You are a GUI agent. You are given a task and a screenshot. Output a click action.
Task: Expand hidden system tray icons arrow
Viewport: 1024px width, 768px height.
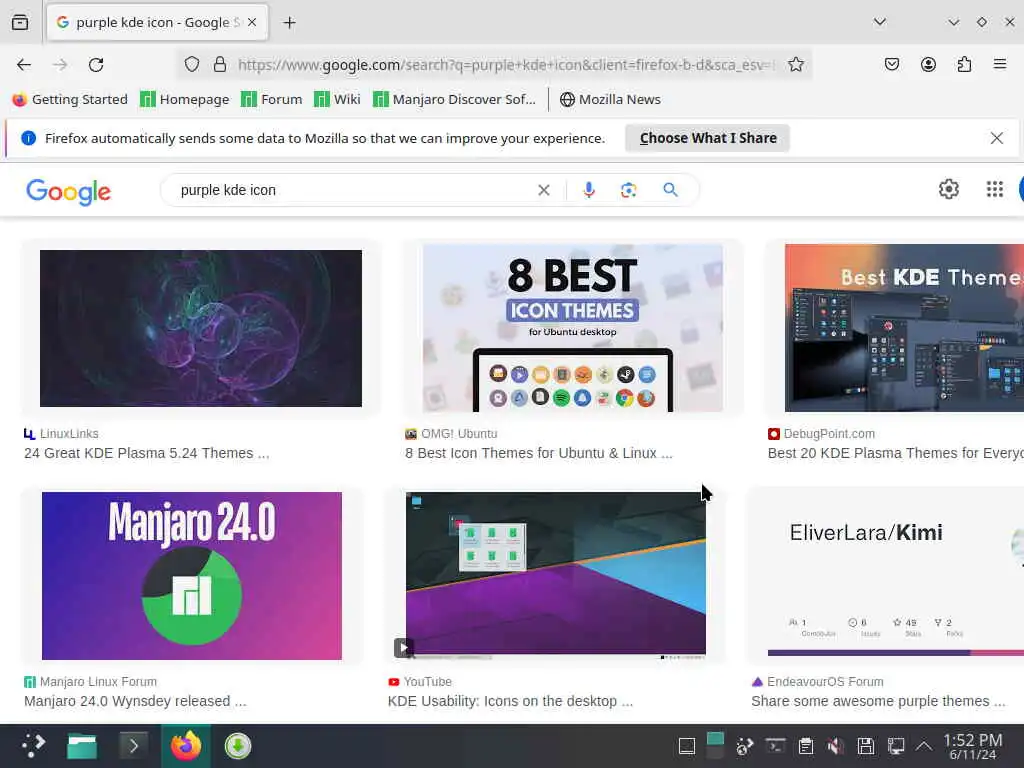923,746
